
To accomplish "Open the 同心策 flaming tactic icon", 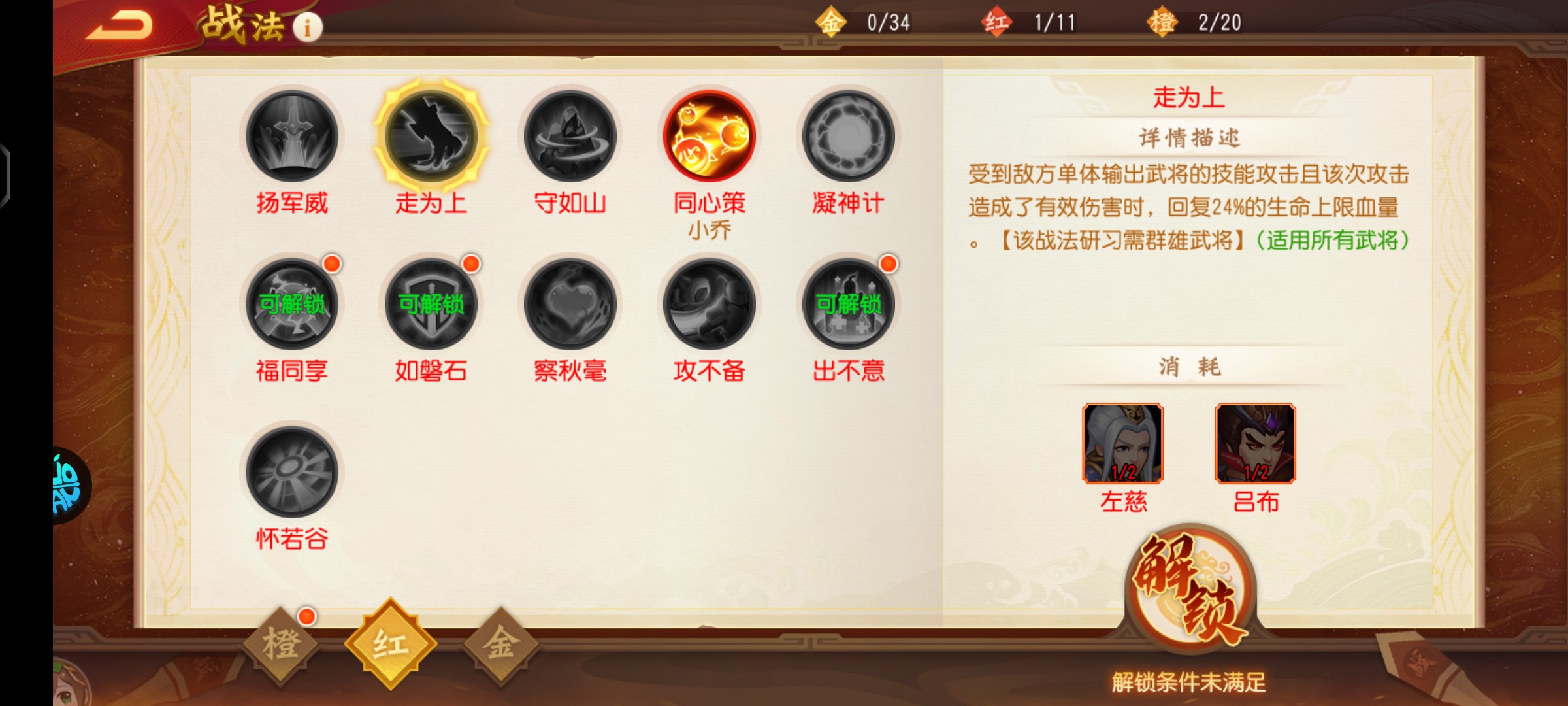I will 710,136.
